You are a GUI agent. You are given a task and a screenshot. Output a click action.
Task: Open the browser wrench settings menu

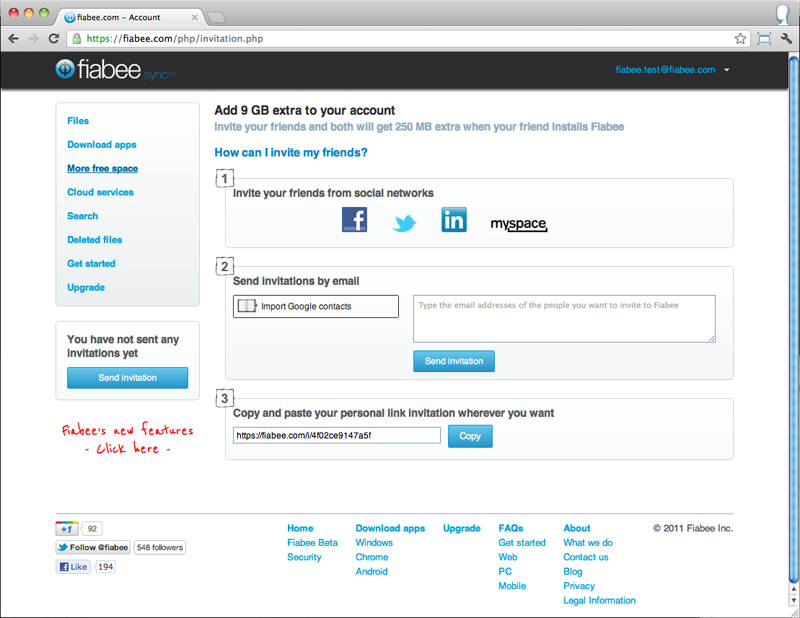tap(786, 39)
